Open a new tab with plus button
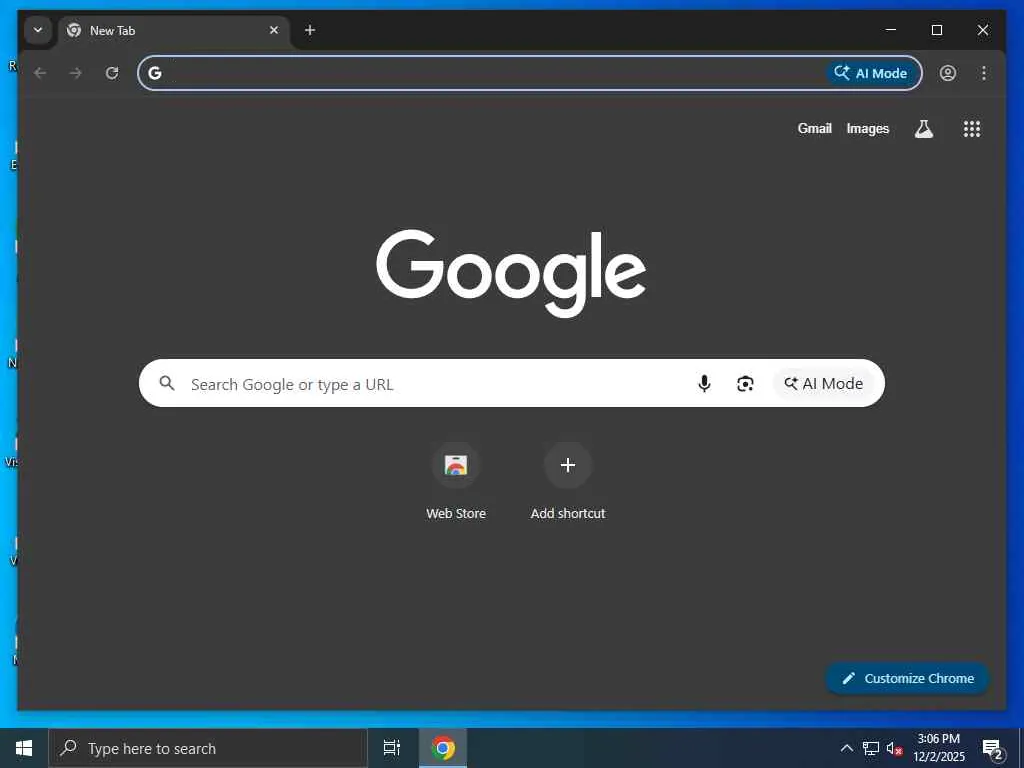This screenshot has height=768, width=1024. click(310, 30)
